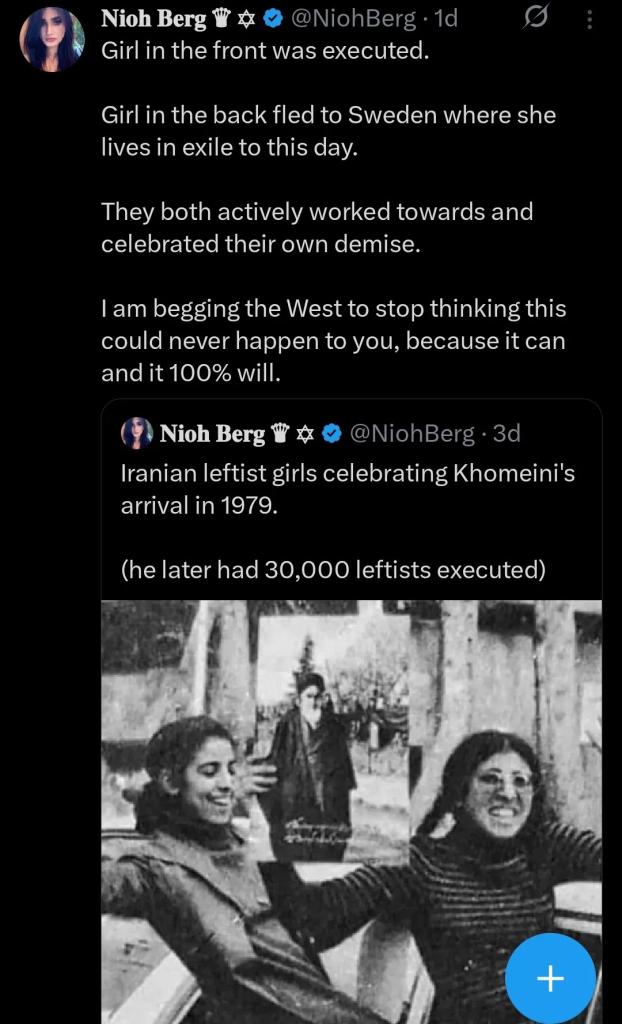Tap the blue verified badge in top post

click(271, 19)
